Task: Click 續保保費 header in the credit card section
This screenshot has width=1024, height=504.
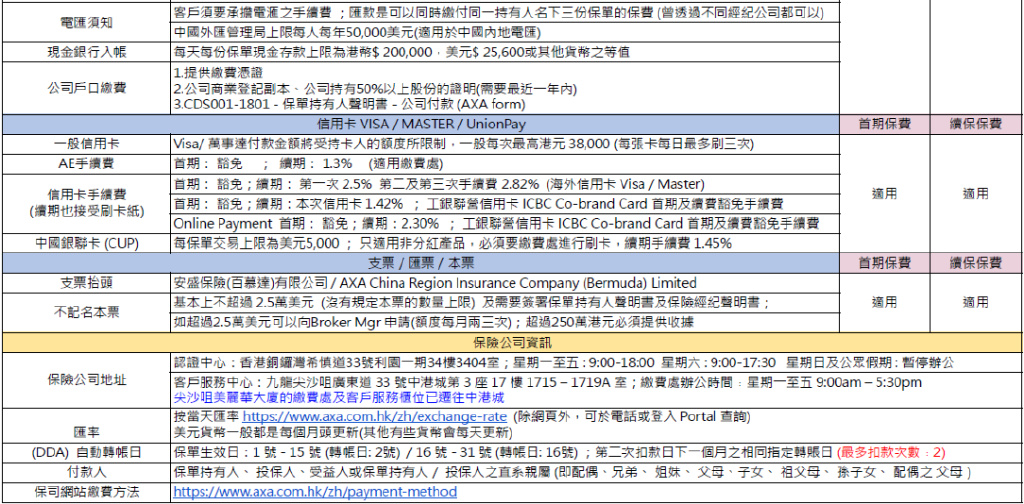Action: click(976, 124)
